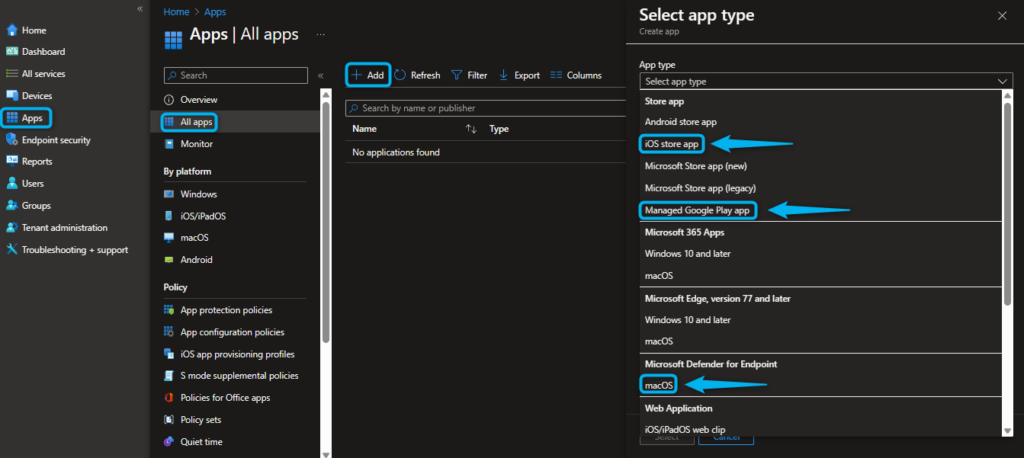Click the Groups icon in sidebar
1024x458 pixels.
tap(12, 205)
